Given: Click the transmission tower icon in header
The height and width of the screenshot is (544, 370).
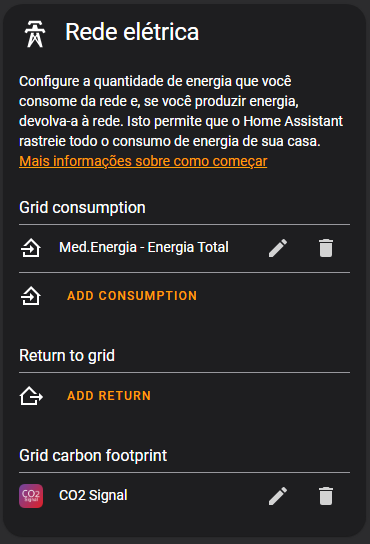Looking at the screenshot, I should [35, 34].
